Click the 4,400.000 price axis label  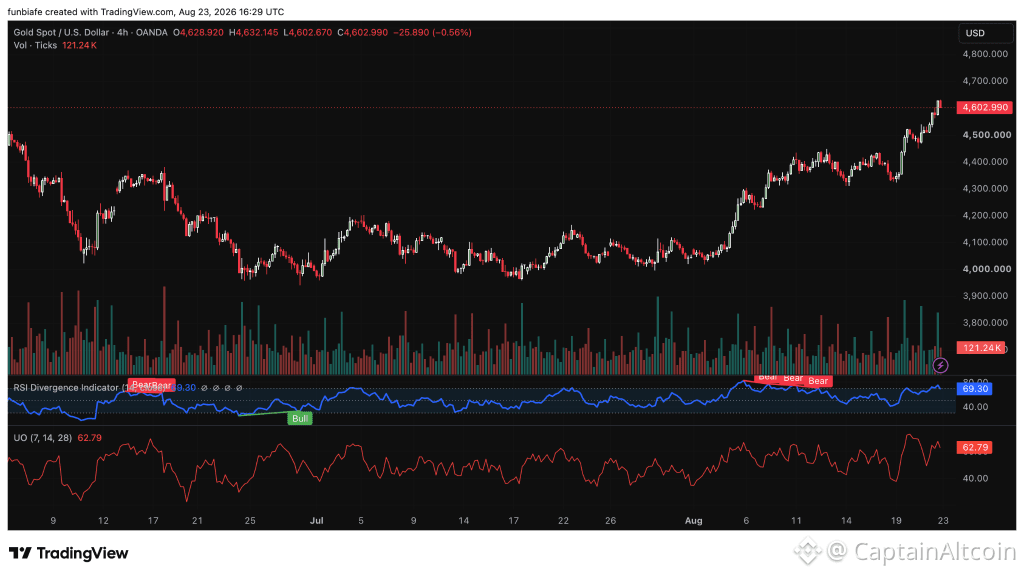(x=985, y=161)
